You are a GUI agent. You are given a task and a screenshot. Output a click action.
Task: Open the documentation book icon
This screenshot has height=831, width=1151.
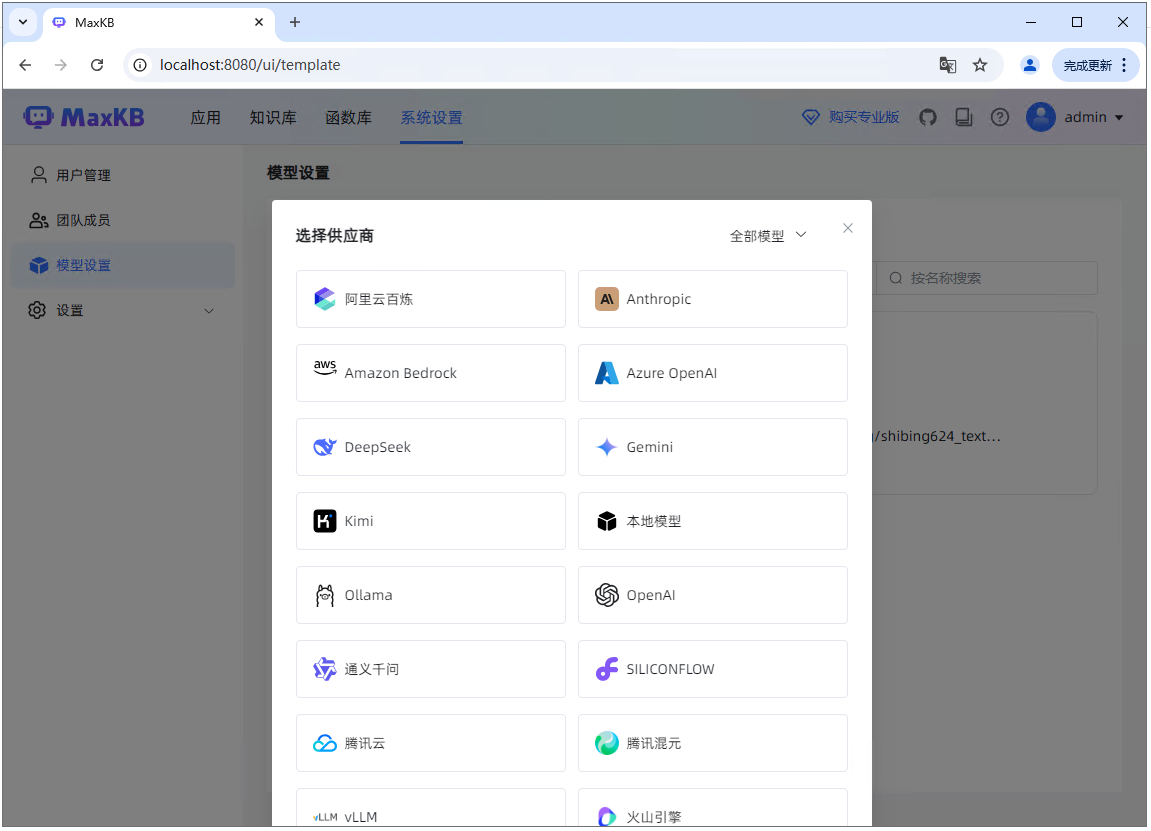point(964,117)
